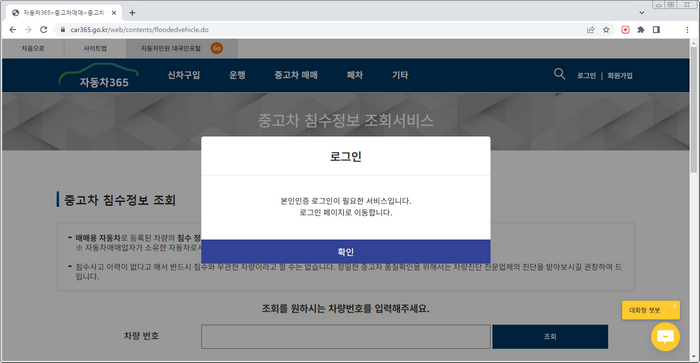Click the 자동차365 logo
The height and width of the screenshot is (363, 700).
99,75
